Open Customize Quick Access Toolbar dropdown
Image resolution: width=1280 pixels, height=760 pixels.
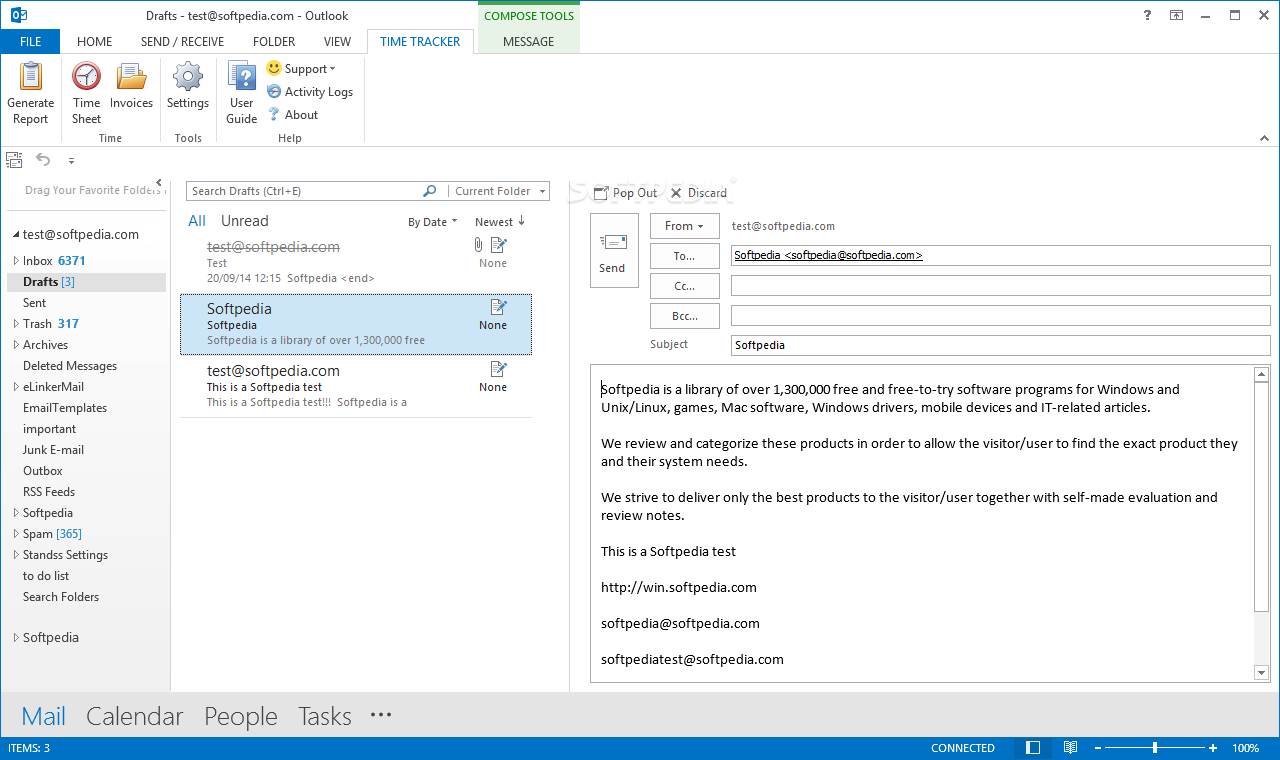click(x=71, y=160)
